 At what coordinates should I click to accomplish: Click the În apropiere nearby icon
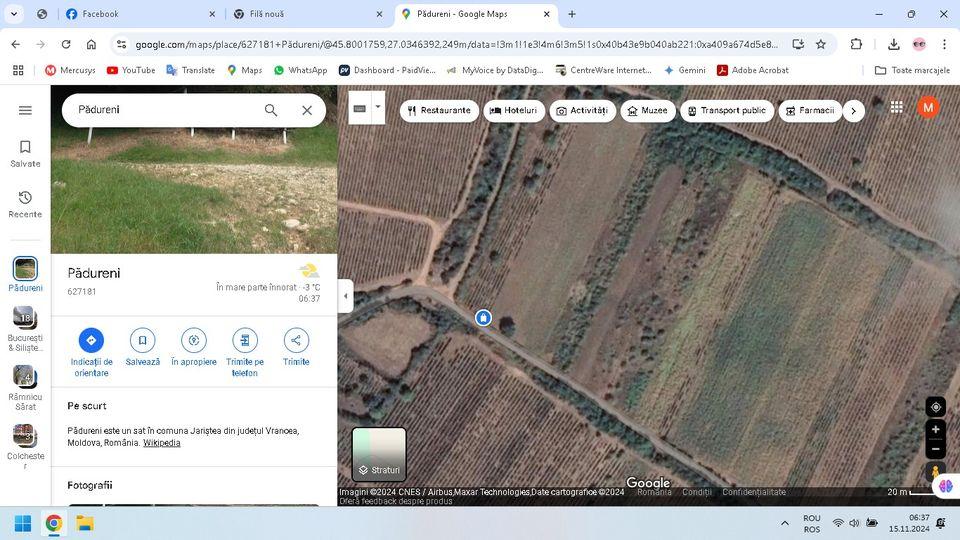(193, 340)
